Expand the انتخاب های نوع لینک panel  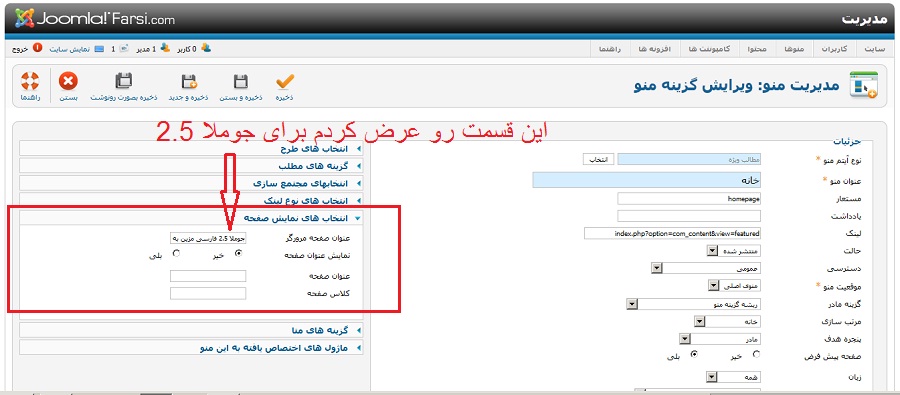[x=191, y=201]
